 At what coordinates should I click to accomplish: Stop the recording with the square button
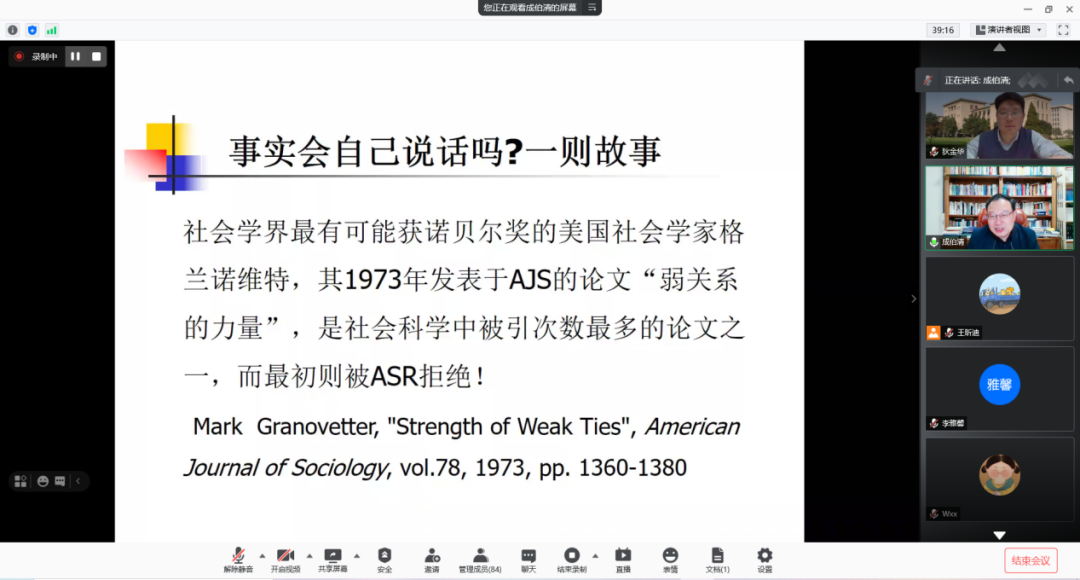pos(96,57)
